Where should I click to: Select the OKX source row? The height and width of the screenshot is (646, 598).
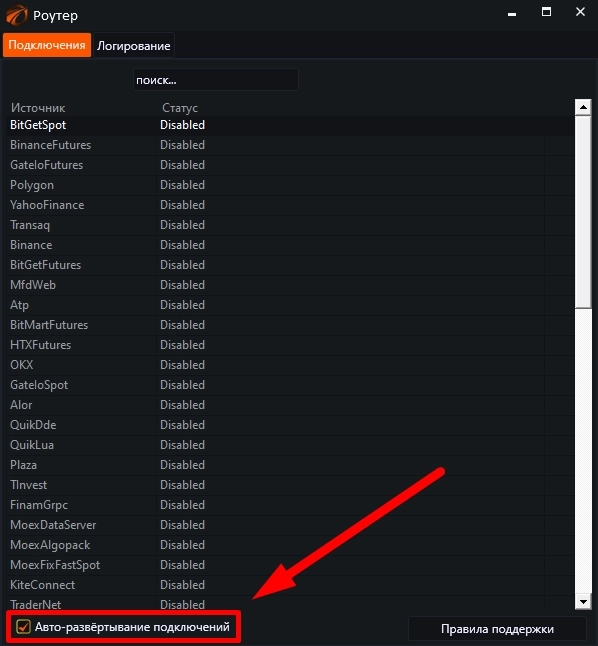pos(290,365)
